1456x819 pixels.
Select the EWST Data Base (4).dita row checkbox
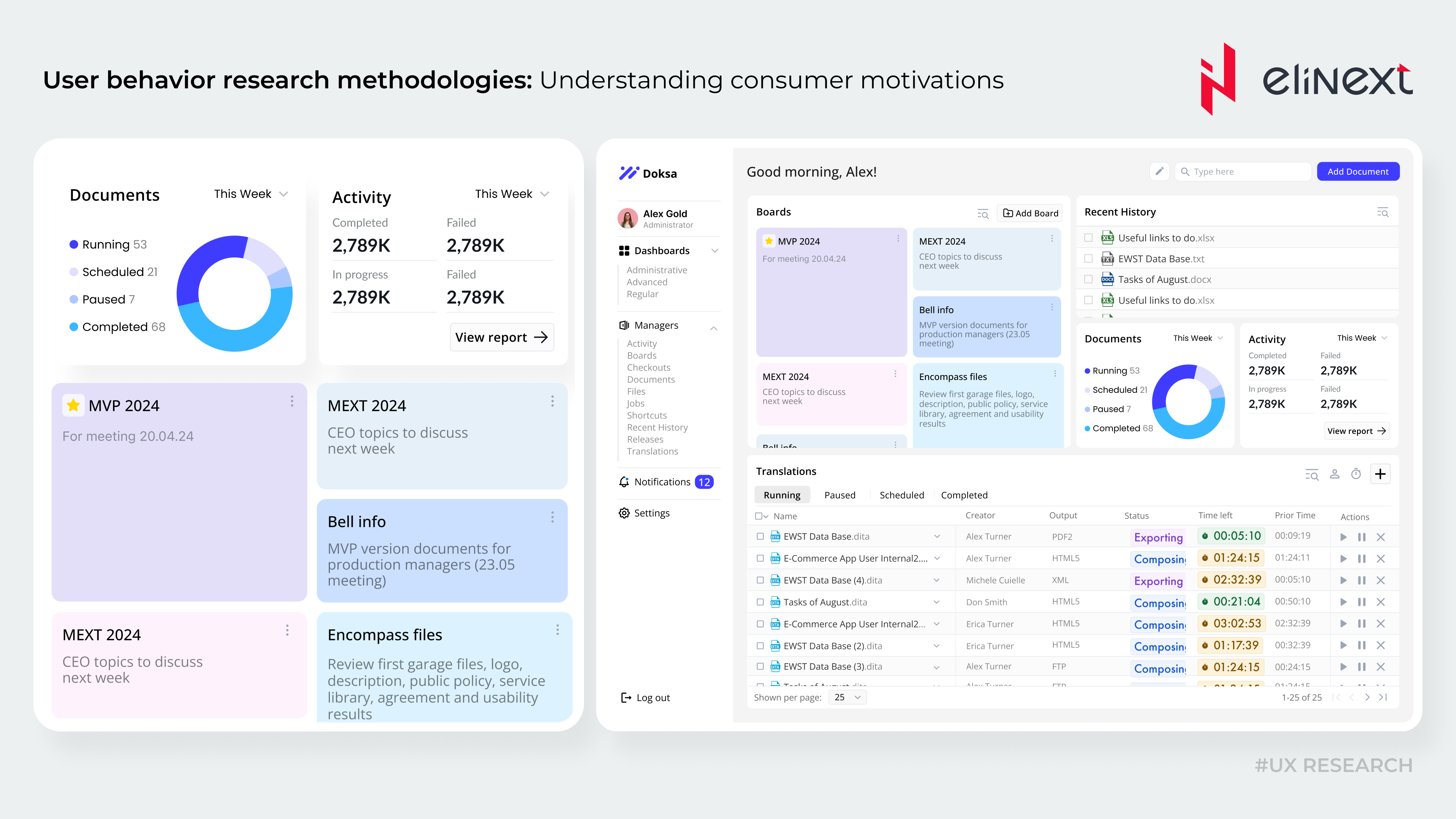point(760,581)
